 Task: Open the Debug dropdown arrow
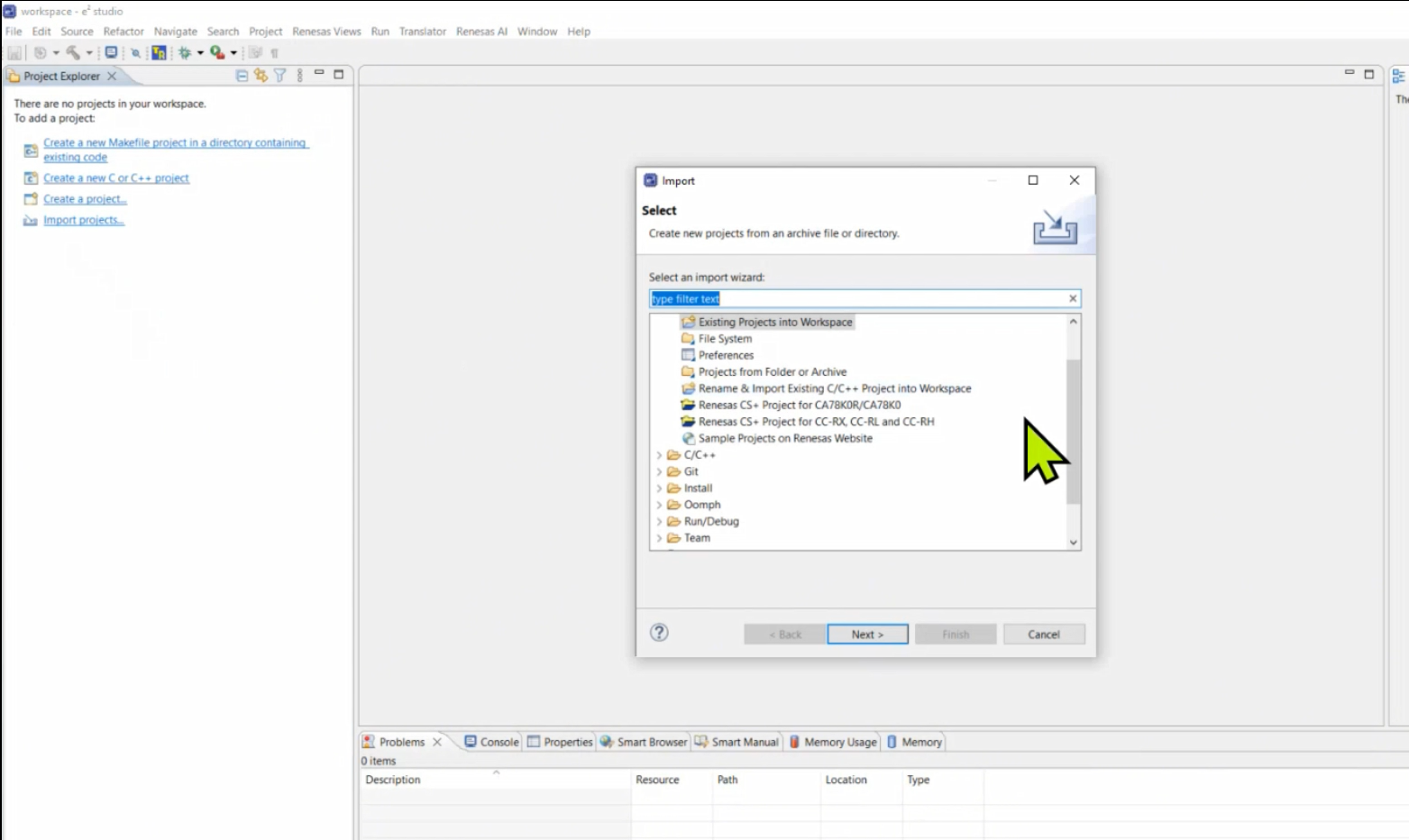click(200, 53)
